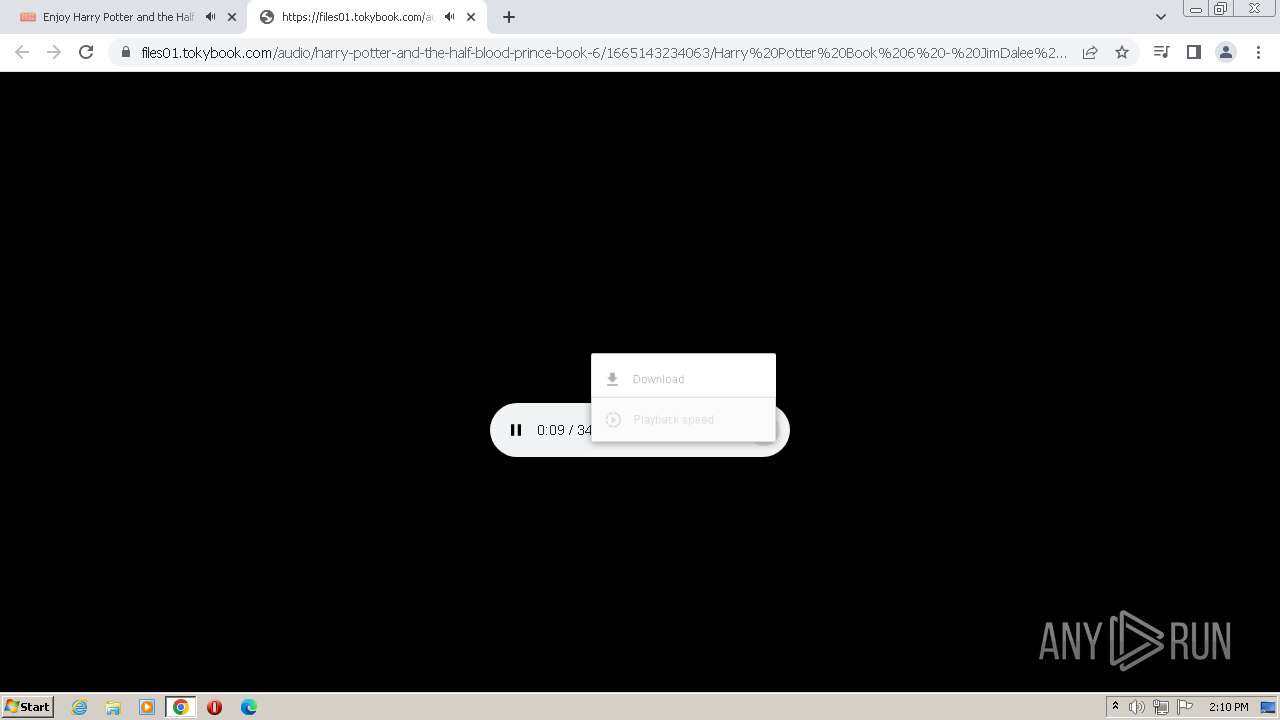Viewport: 1280px width, 720px height.
Task: Pause the audio playback
Action: [516, 430]
